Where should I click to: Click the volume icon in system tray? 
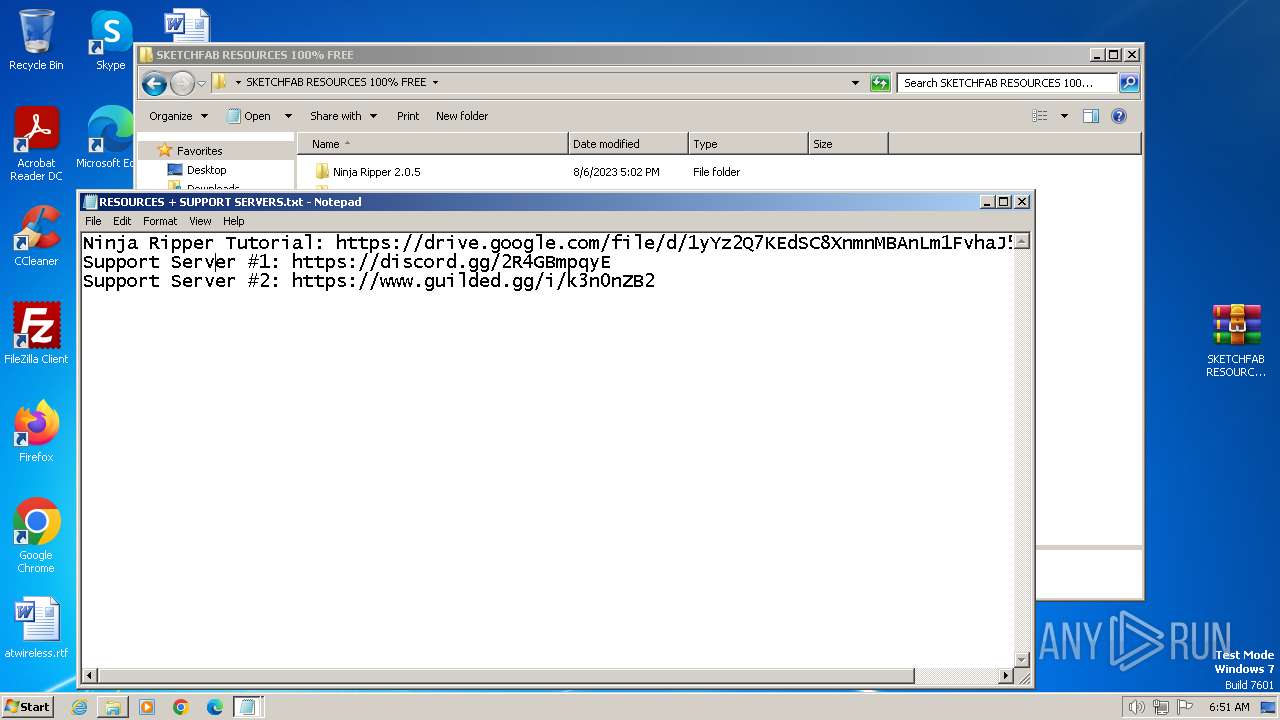[x=1136, y=707]
